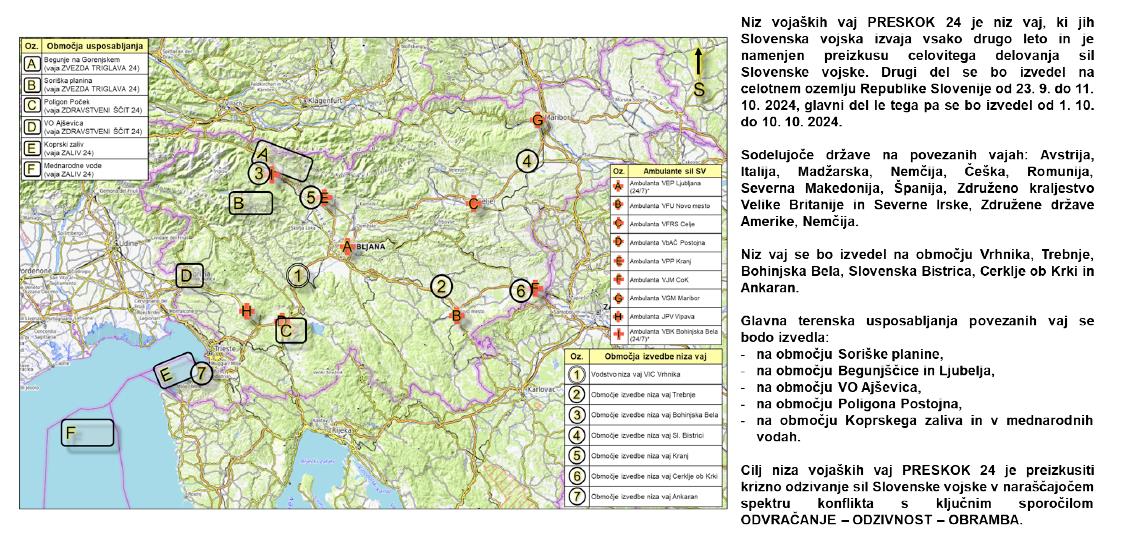
Task: Click legend circle 7 for Ankaran
Action: 576,496
